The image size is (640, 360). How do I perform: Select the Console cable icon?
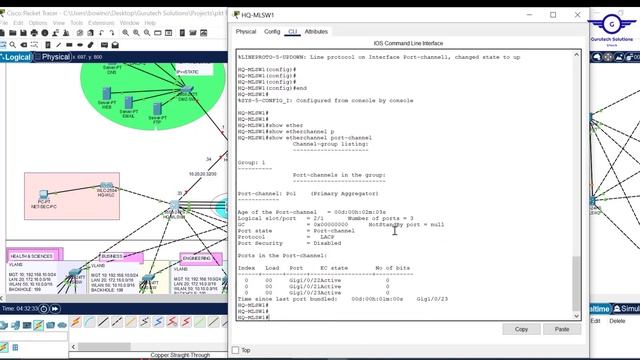[x=90, y=322]
